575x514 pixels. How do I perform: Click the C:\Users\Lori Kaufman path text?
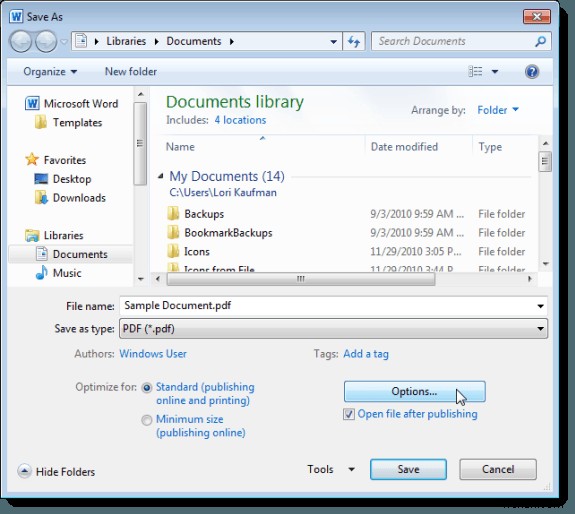point(223,192)
